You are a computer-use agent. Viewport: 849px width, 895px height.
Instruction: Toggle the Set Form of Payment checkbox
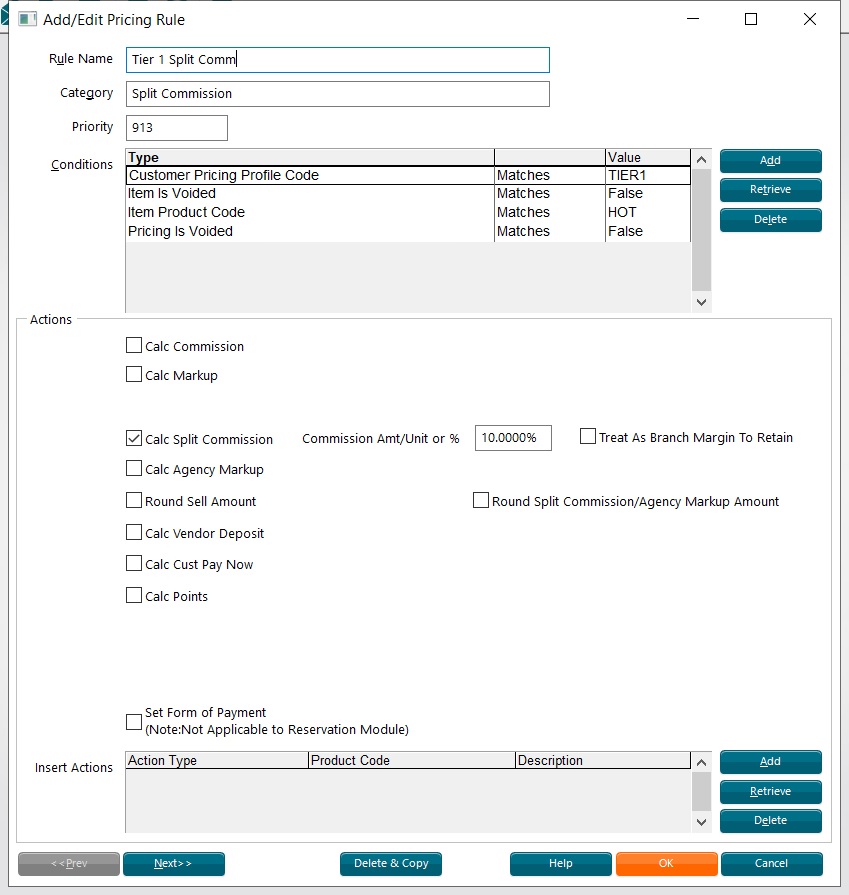pyautogui.click(x=134, y=722)
